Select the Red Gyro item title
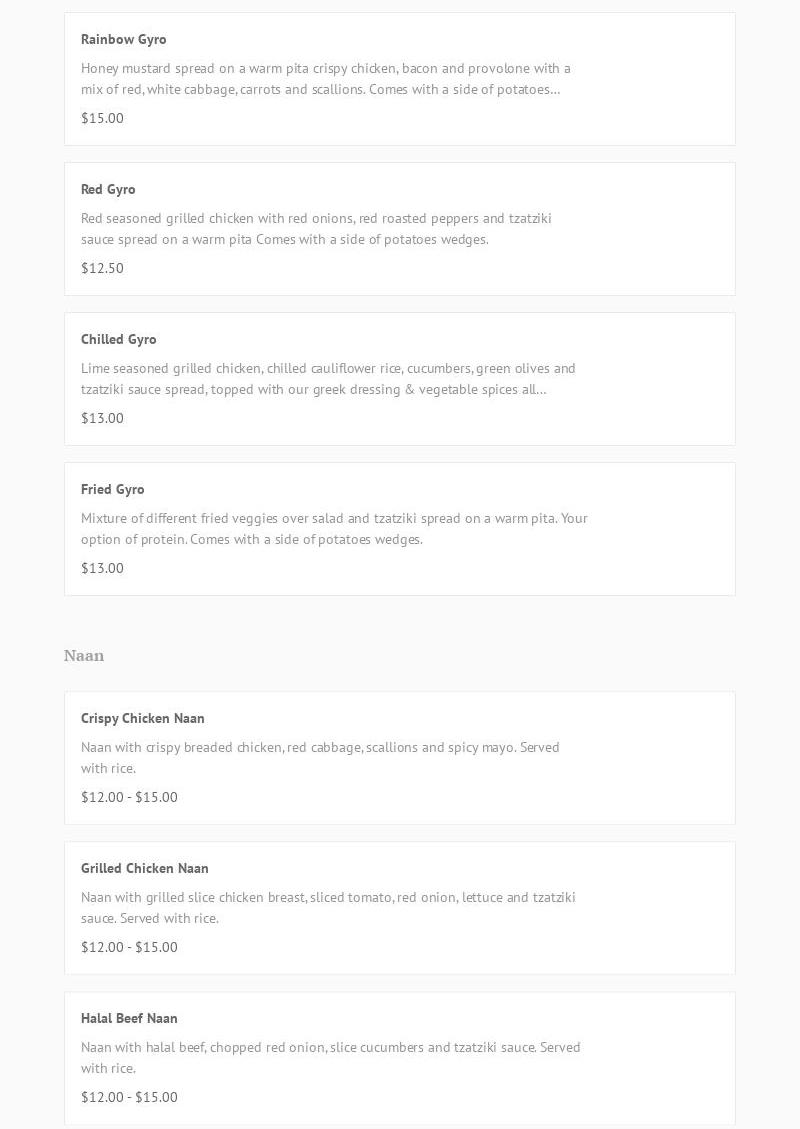800x1129 pixels. pos(108,189)
